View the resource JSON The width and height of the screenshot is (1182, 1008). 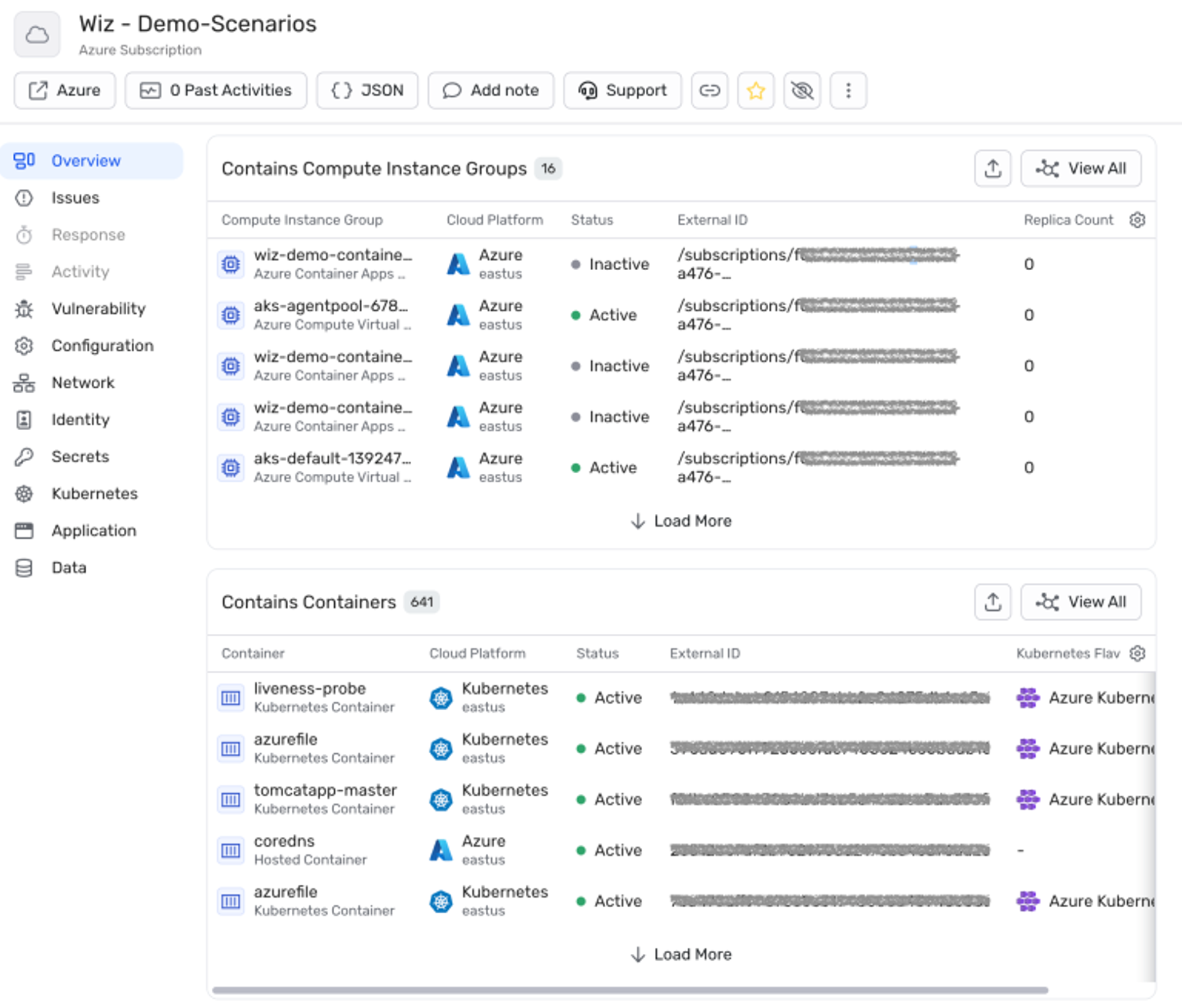(368, 90)
